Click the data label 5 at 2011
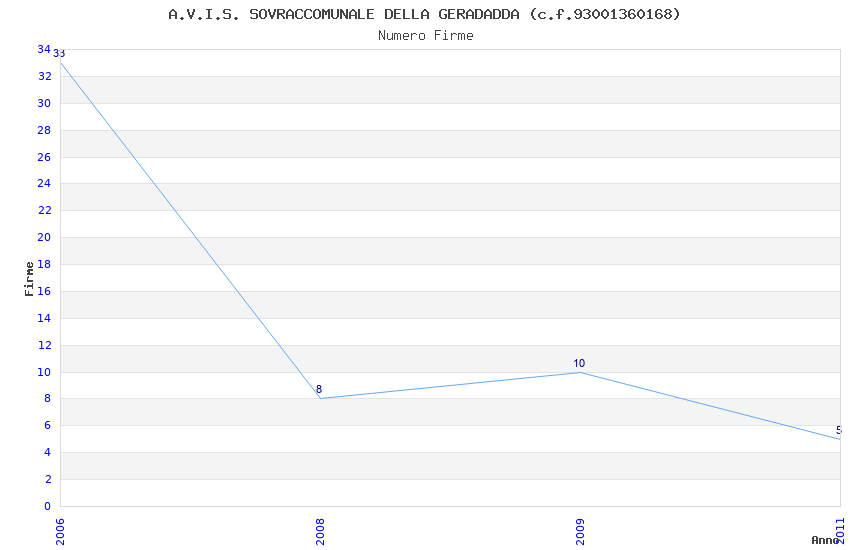Viewport: 850px width, 550px height. [839, 430]
